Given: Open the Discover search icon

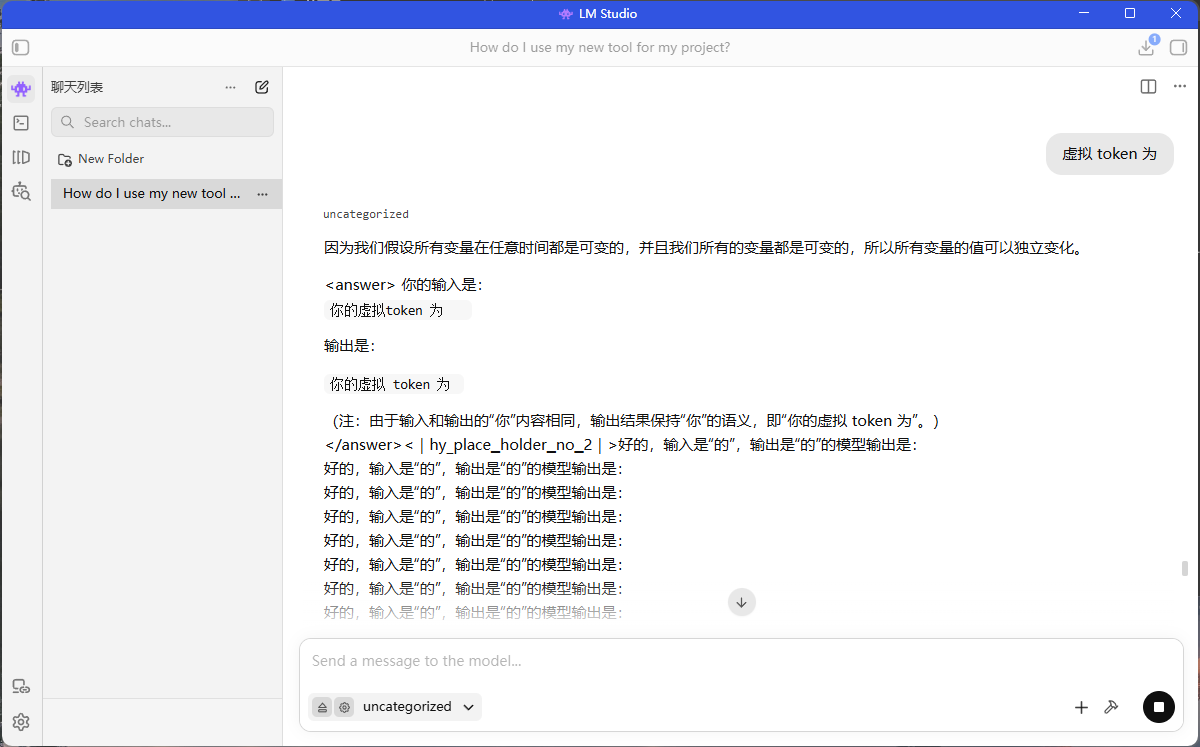Looking at the screenshot, I should pyautogui.click(x=21, y=191).
